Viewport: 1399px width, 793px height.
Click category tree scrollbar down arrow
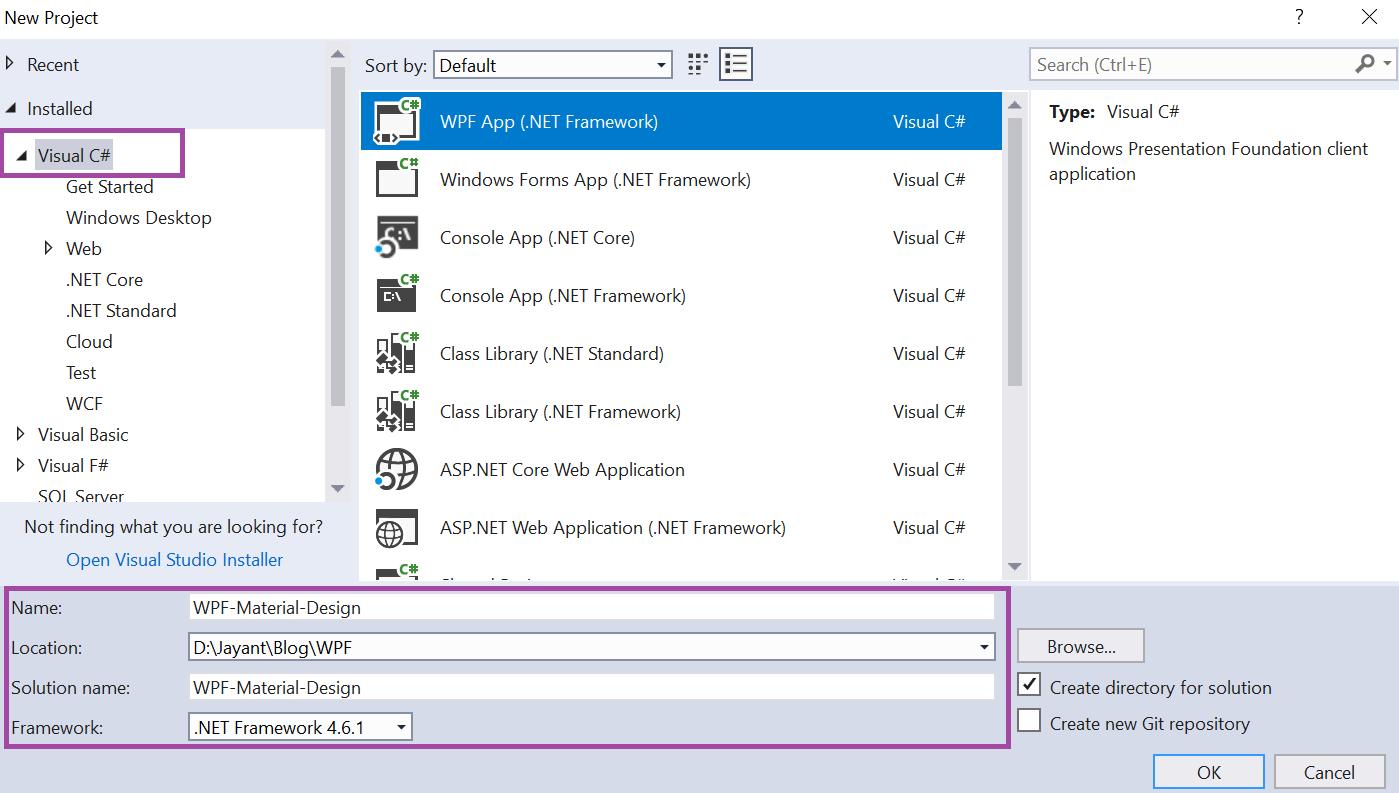click(x=337, y=488)
